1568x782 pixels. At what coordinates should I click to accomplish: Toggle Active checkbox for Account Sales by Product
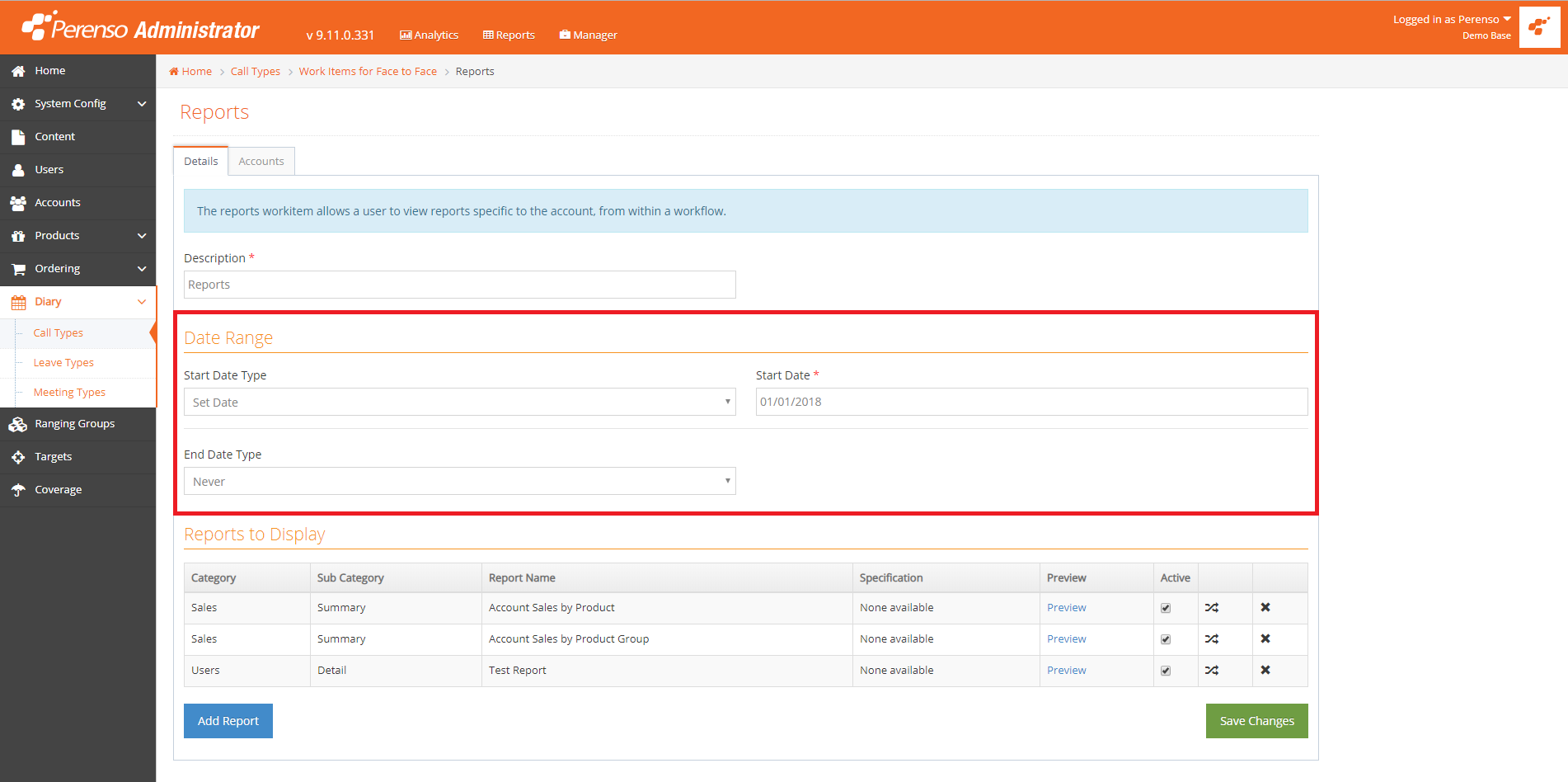pos(1166,608)
